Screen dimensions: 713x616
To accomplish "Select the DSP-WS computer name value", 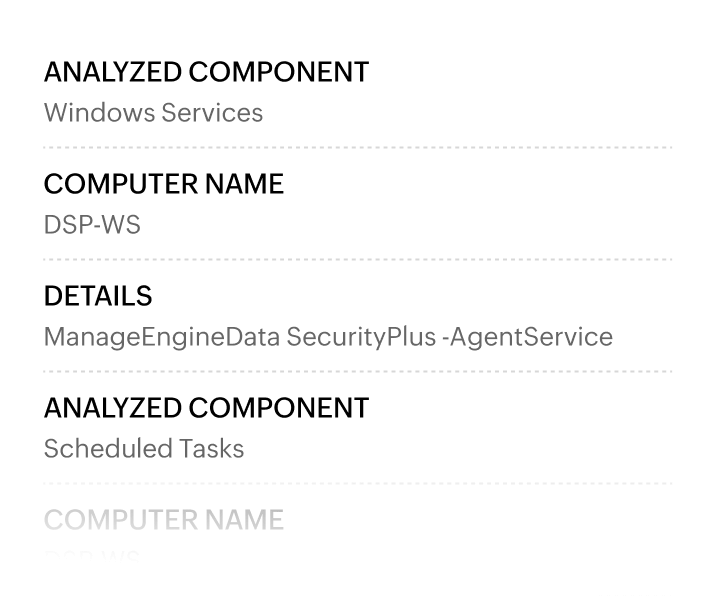I will 92,225.
